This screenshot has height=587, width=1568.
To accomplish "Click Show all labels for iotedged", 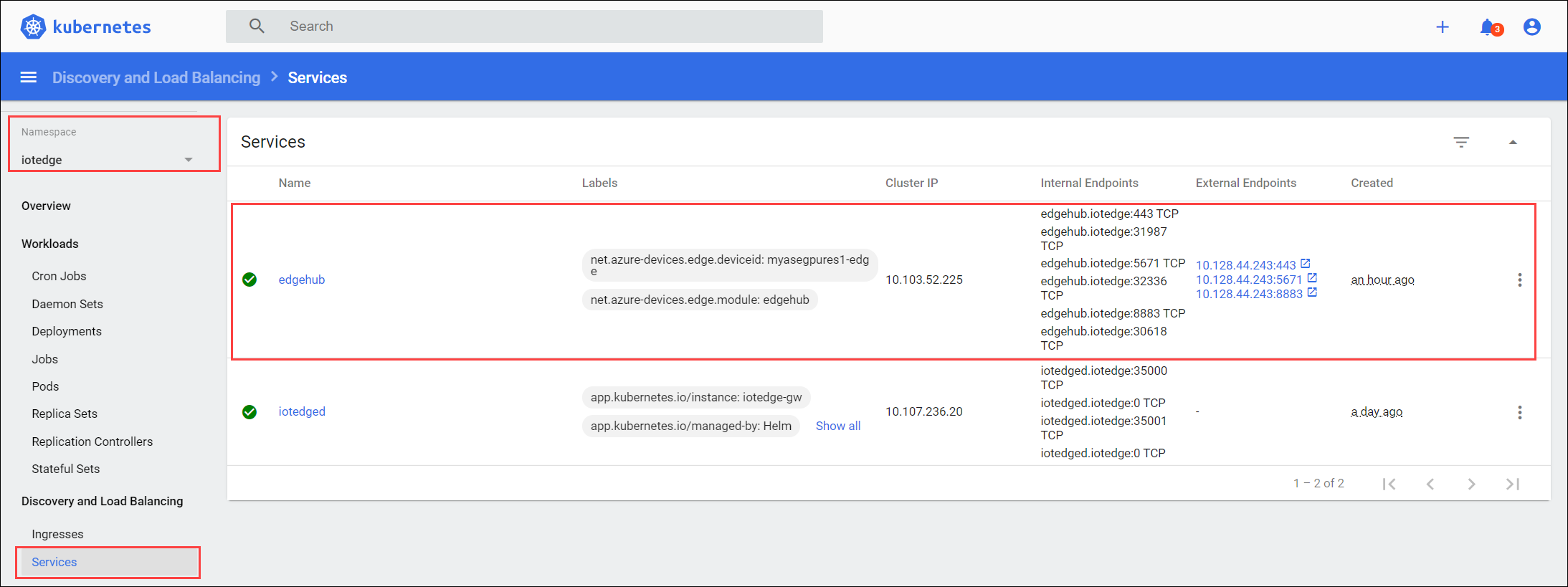I will point(838,426).
